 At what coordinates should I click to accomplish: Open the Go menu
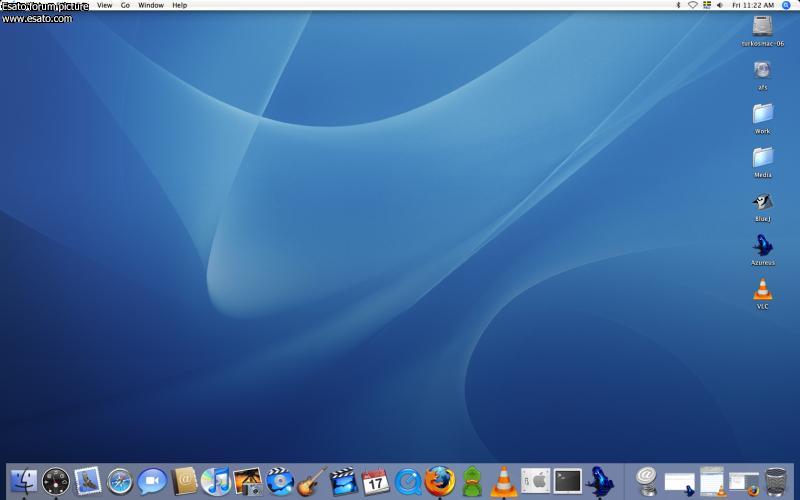point(125,5)
